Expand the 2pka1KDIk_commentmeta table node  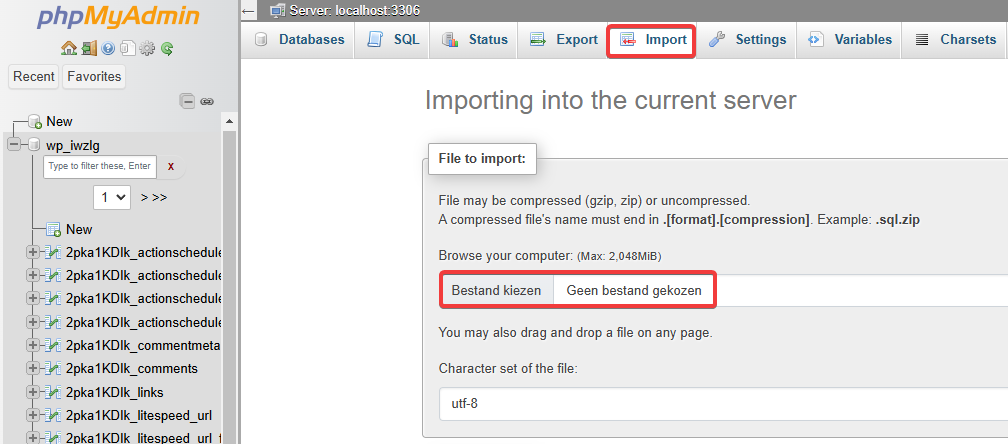[x=32, y=345]
